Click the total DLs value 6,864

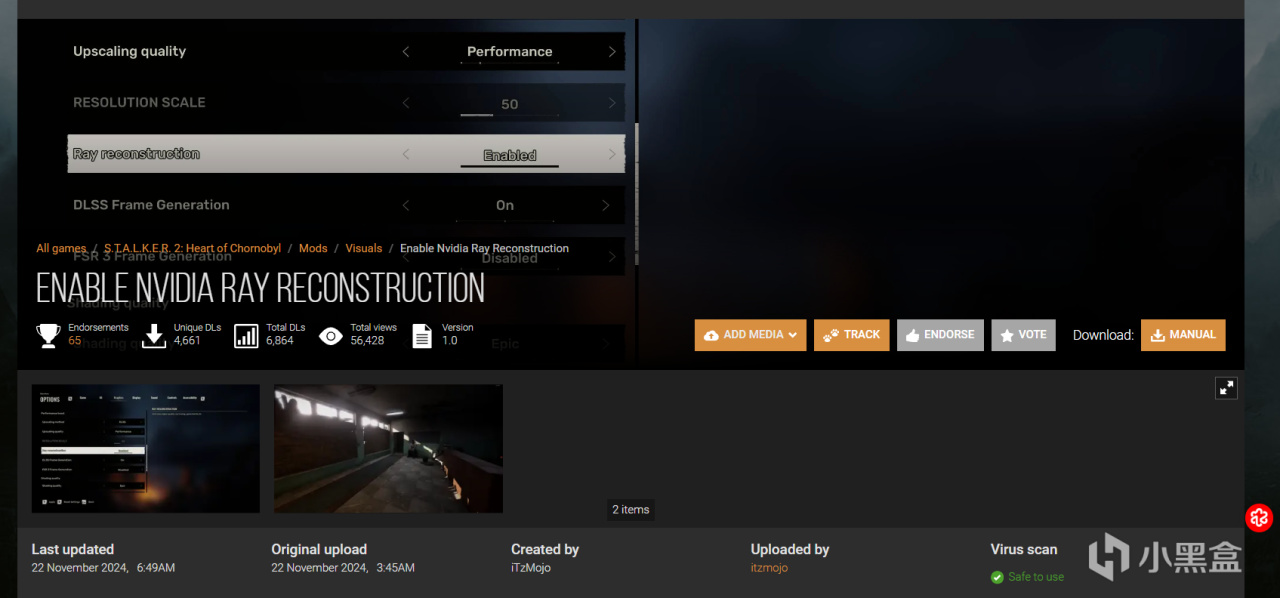coord(280,341)
